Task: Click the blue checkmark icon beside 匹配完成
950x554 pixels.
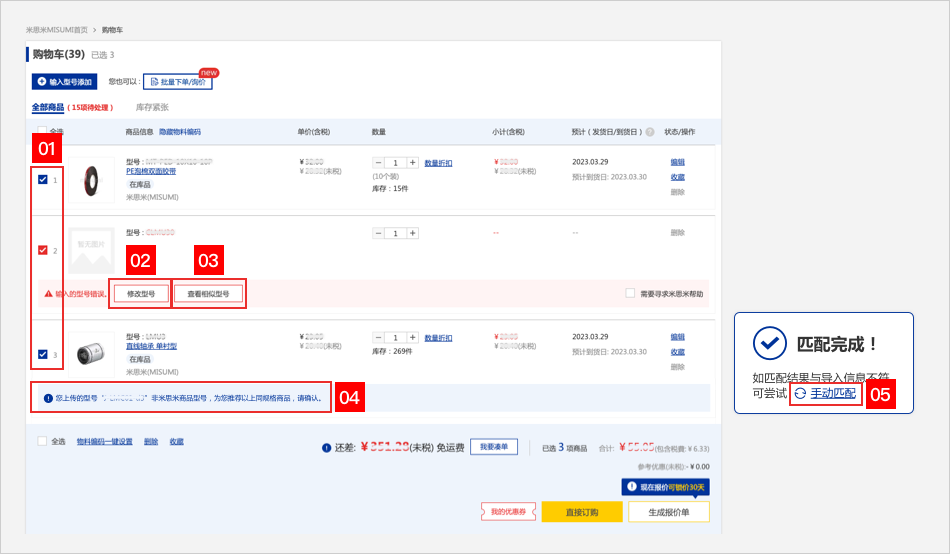Action: 769,343
